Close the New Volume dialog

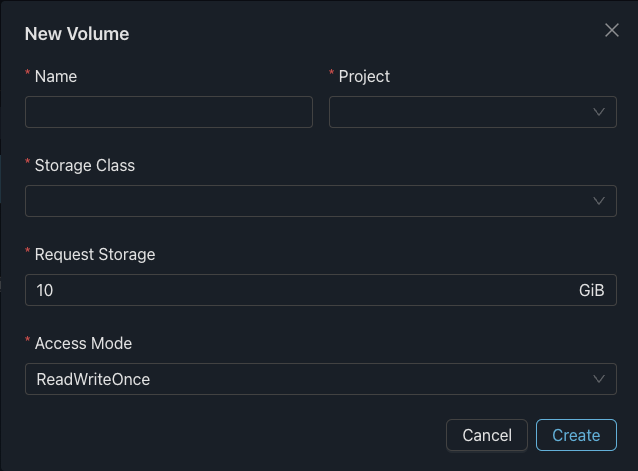(x=612, y=31)
